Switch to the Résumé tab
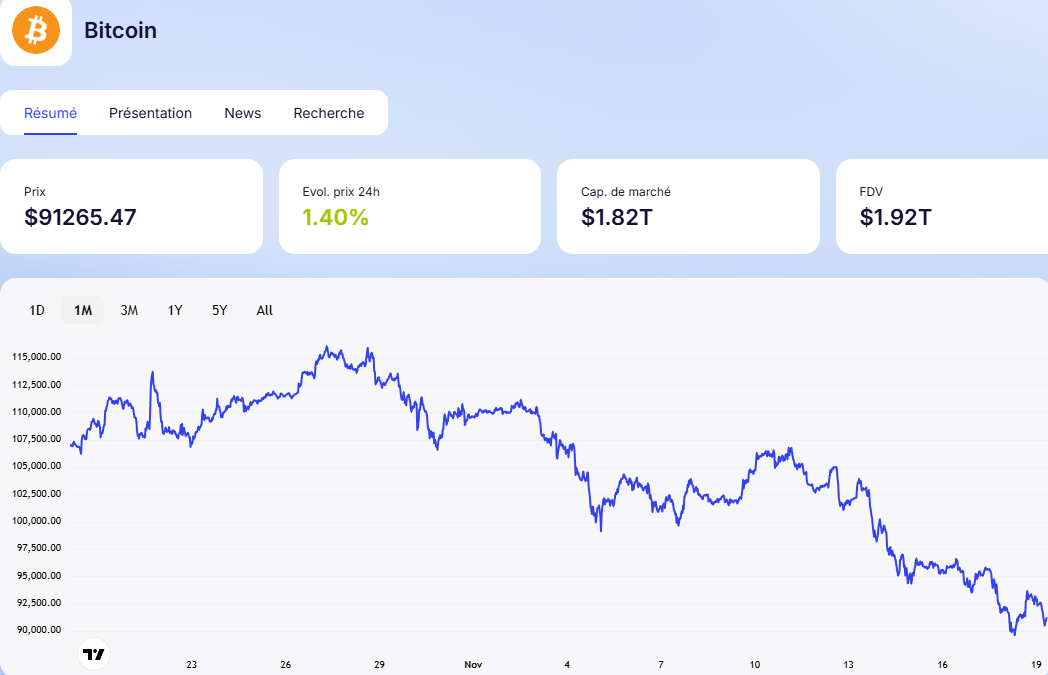The height and width of the screenshot is (675, 1048). tap(50, 113)
